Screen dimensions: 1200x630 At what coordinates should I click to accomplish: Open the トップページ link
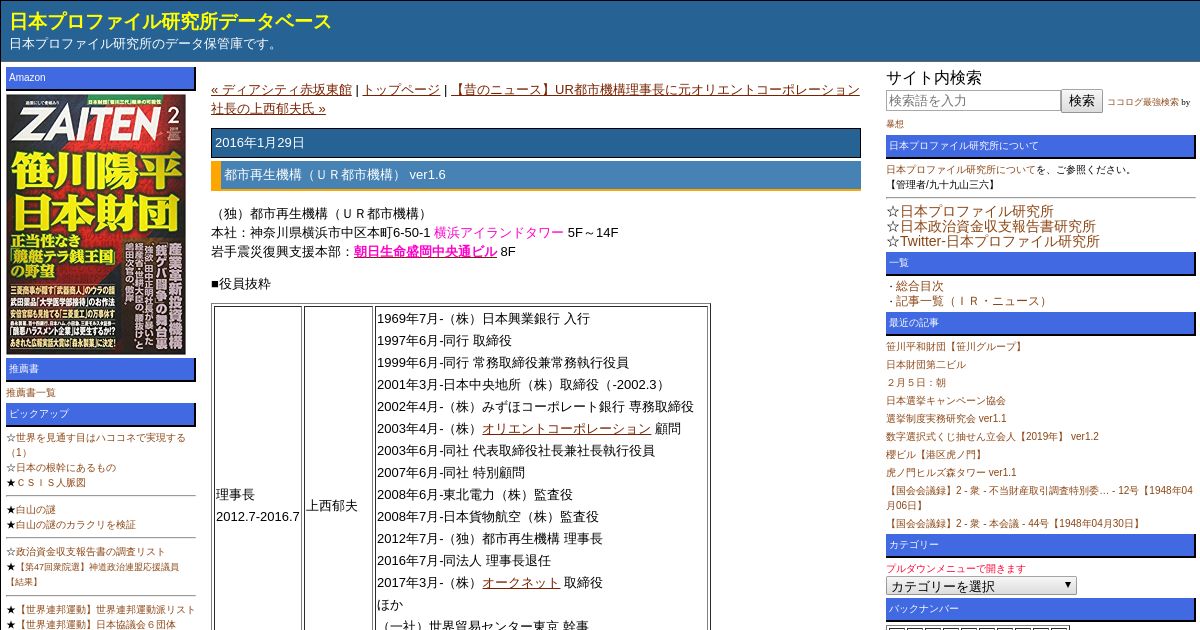(401, 89)
